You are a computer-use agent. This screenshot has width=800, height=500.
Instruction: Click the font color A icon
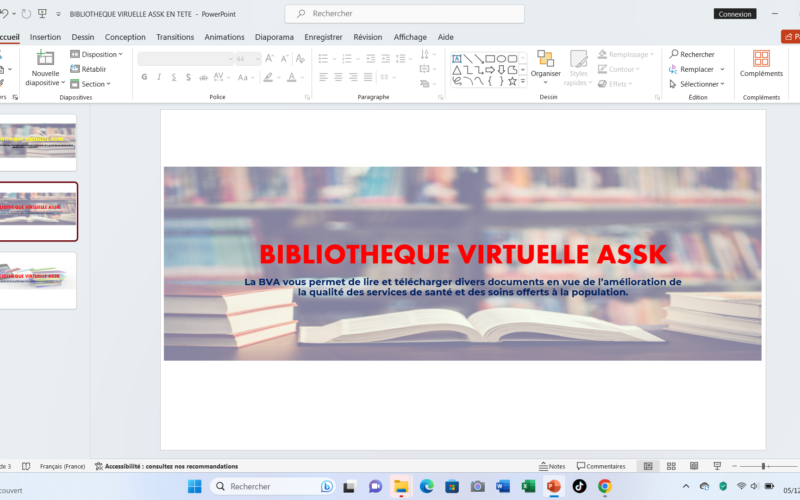click(x=291, y=77)
